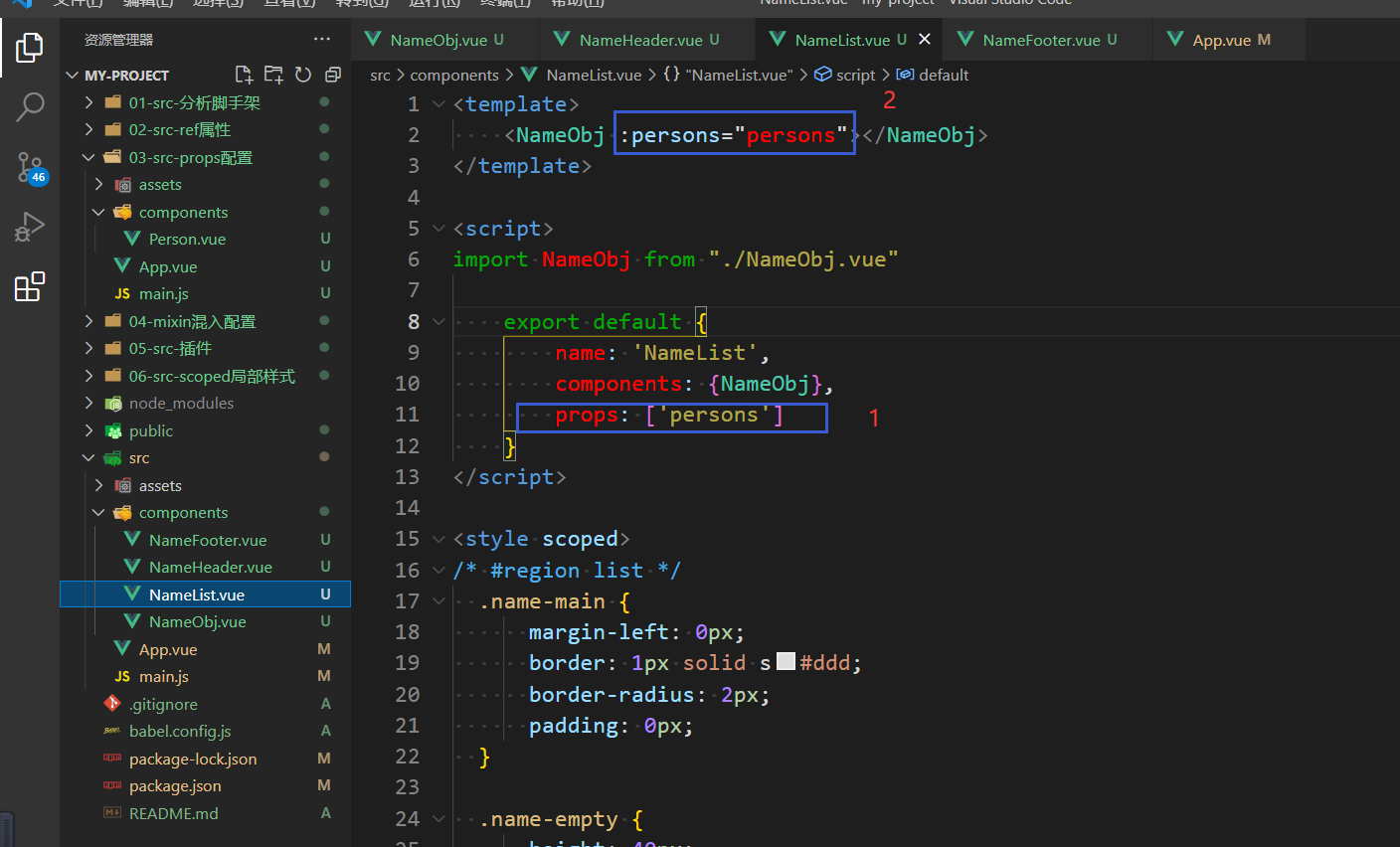Collapse the src folder

89,457
